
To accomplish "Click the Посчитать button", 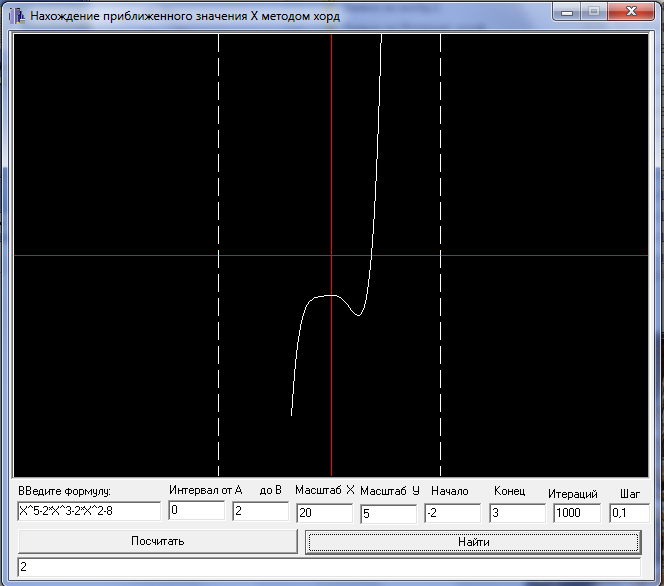I will click(158, 541).
